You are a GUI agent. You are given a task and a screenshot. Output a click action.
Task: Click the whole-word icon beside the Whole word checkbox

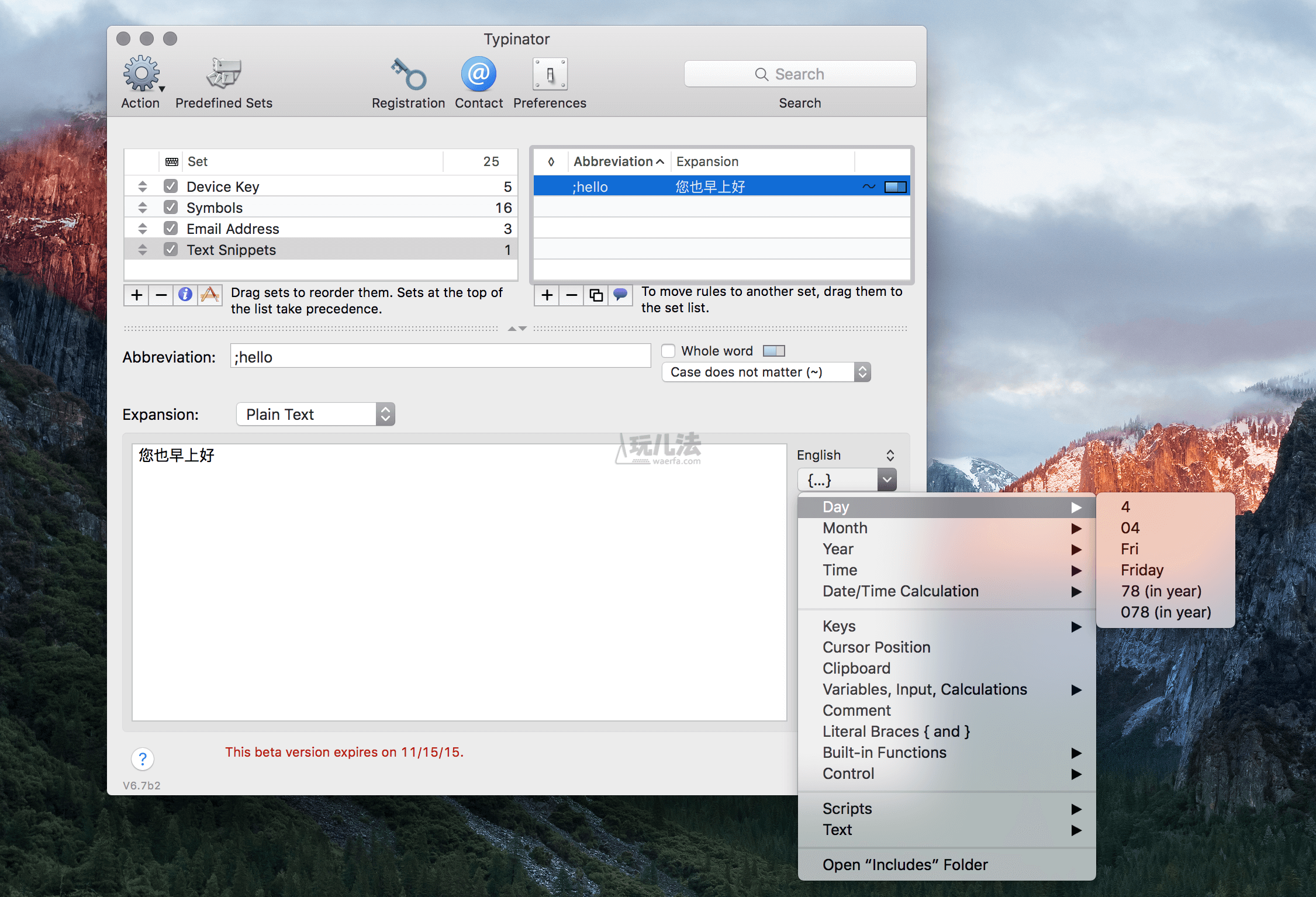[x=774, y=351]
